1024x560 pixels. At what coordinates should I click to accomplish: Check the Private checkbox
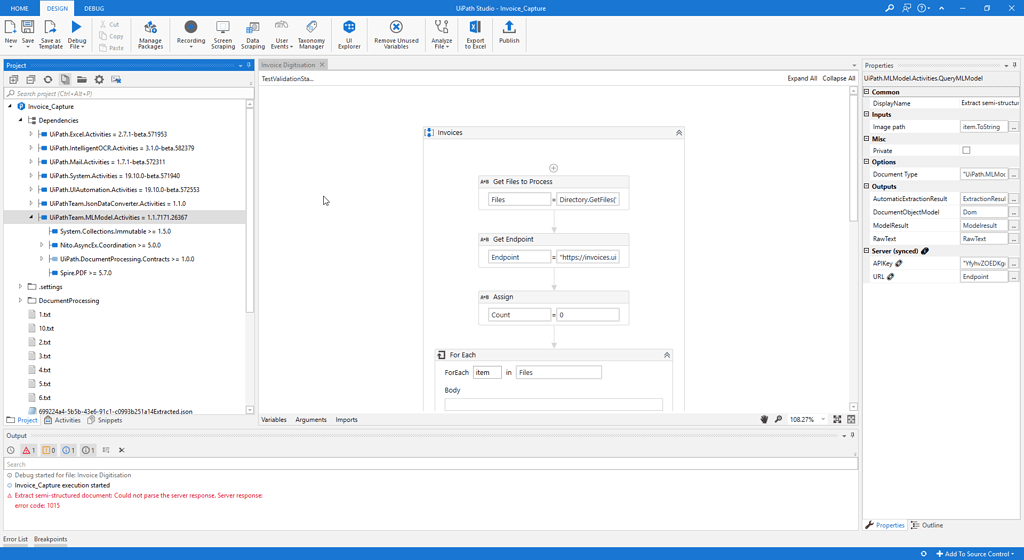966,150
